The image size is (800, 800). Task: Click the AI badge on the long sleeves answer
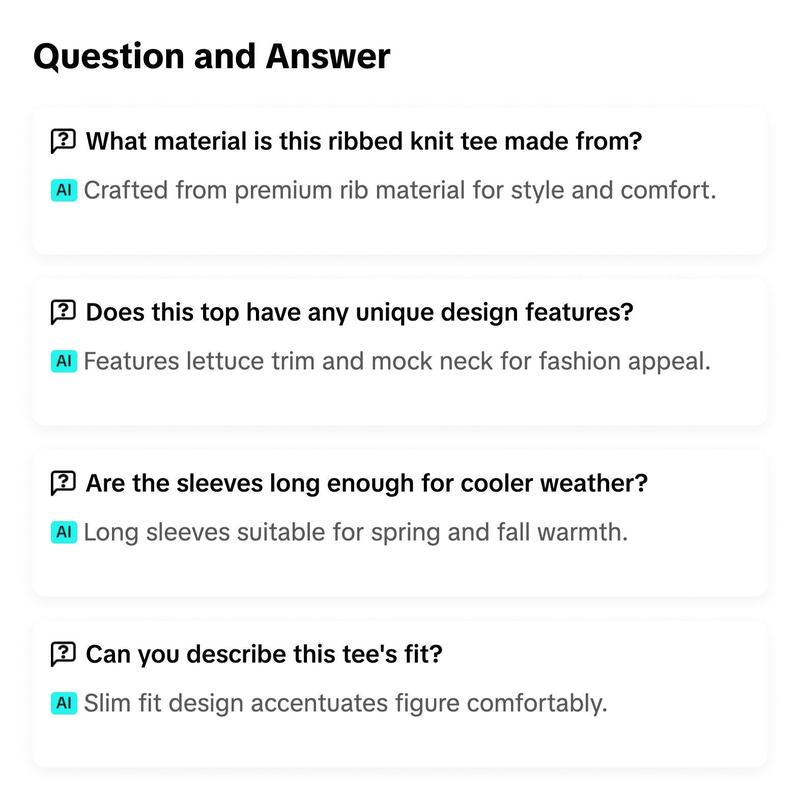coord(64,532)
